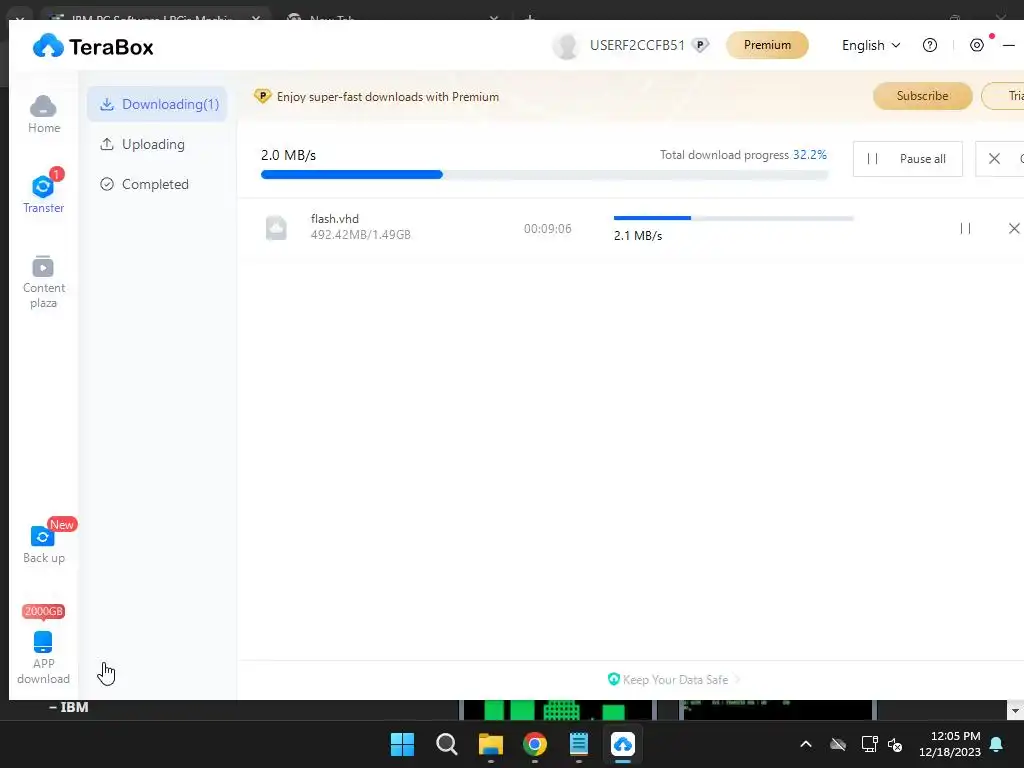Cancel the flash.vhd download

[1014, 228]
